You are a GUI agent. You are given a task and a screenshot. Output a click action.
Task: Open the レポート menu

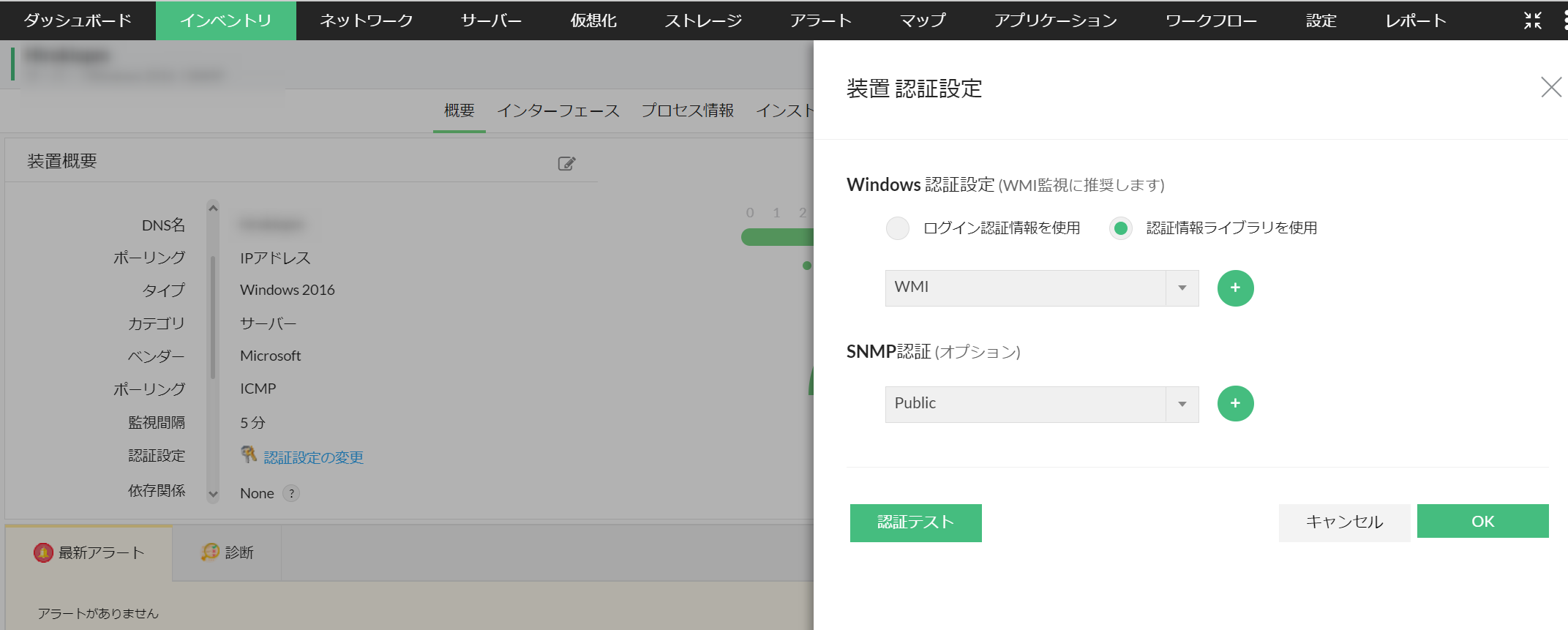(x=1416, y=20)
